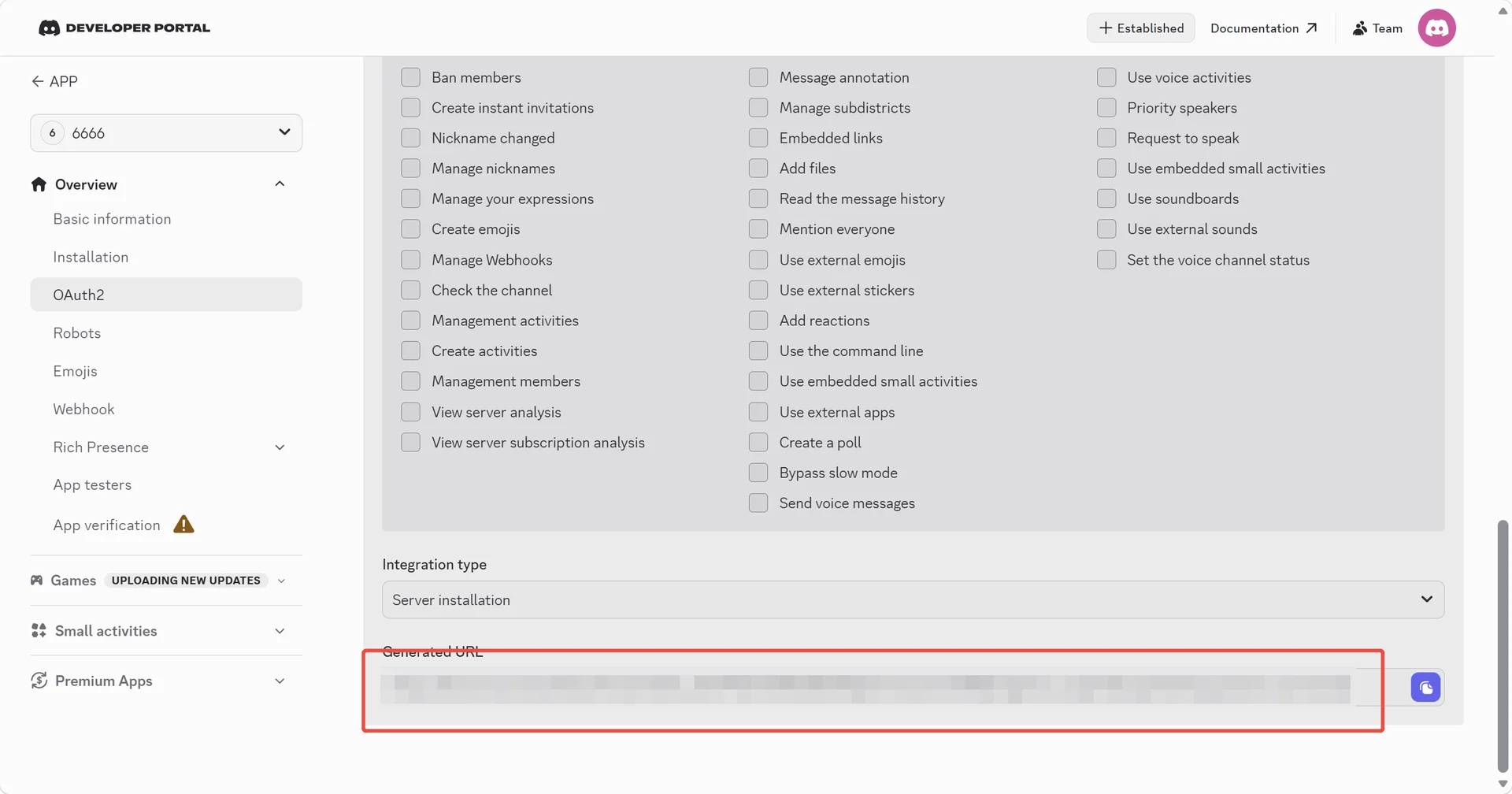Open the Integration type Server installation dropdown
Viewport: 1512px width, 794px height.
pyautogui.click(x=913, y=599)
